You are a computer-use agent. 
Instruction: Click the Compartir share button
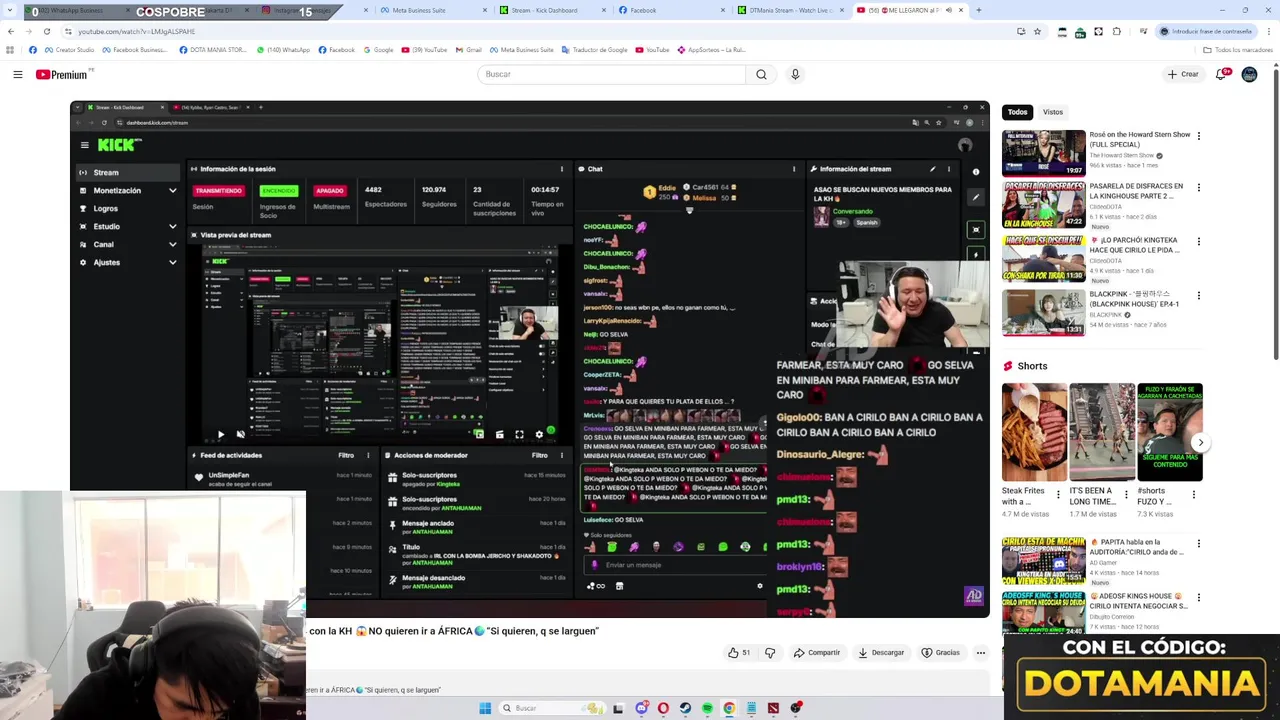tap(817, 653)
